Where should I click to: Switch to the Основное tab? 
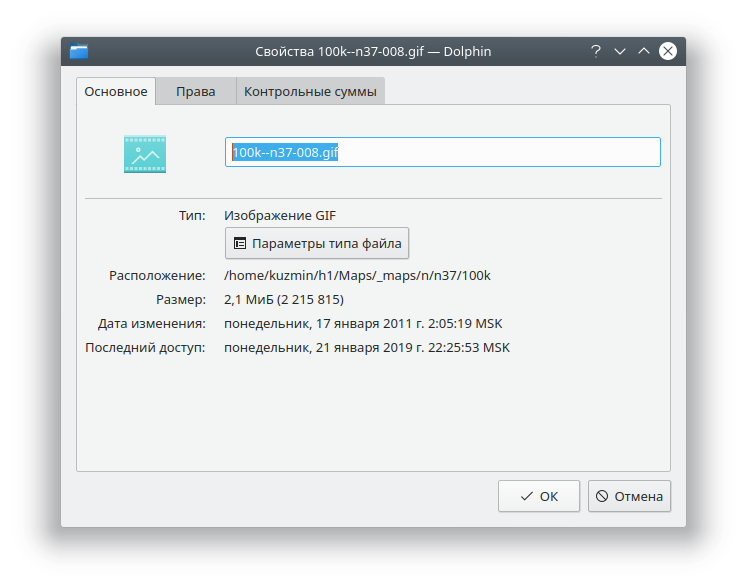(116, 92)
